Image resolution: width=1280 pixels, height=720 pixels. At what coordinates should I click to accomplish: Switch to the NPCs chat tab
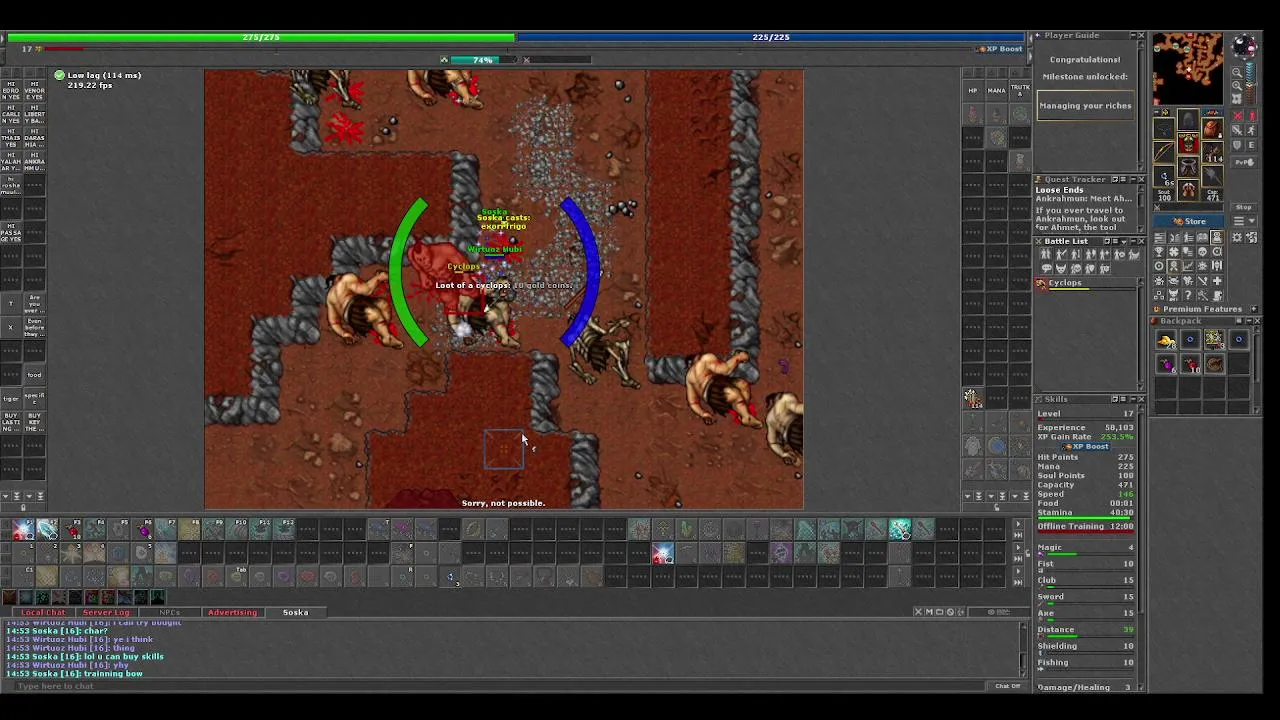170,612
